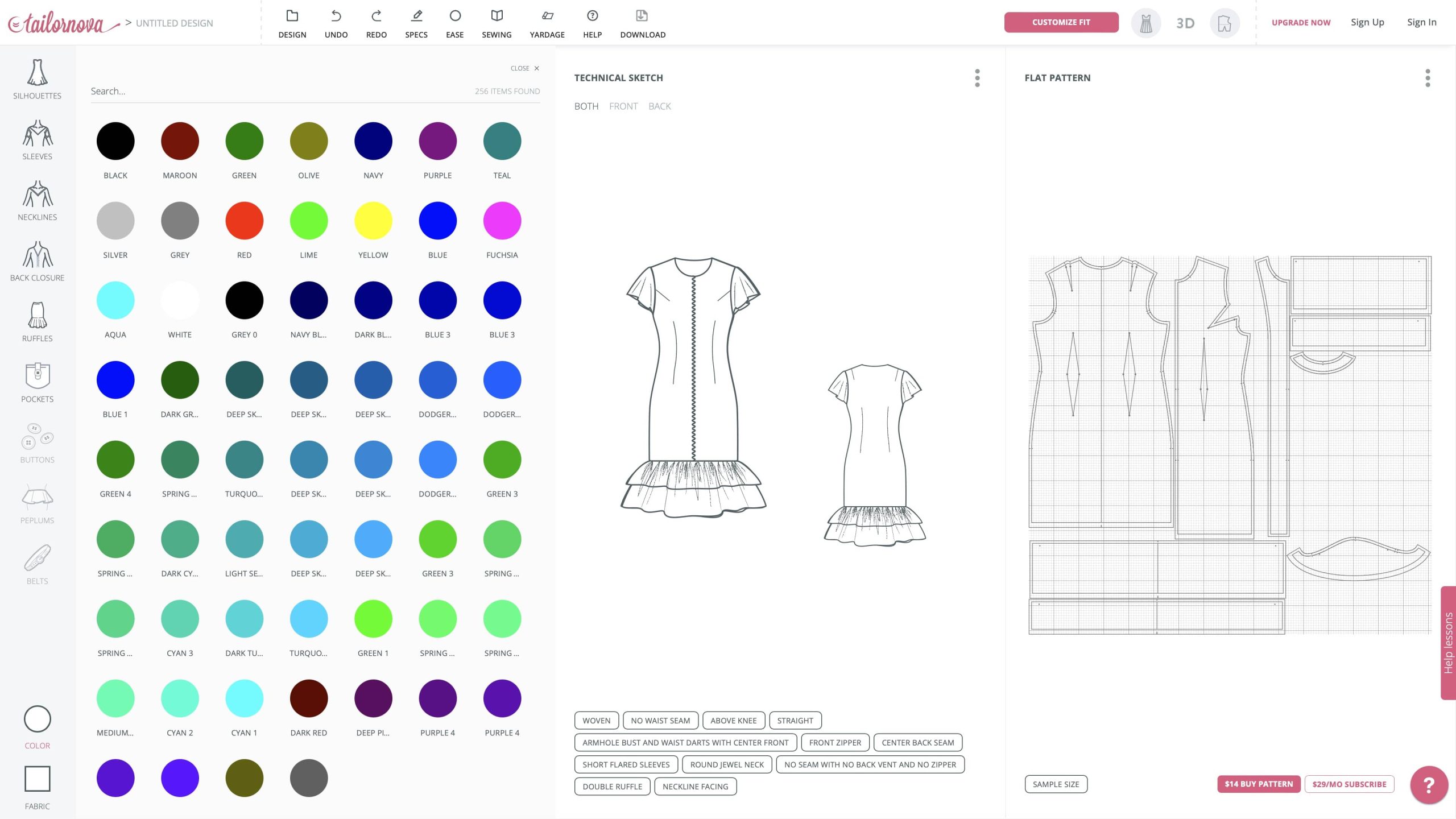Select the Fabric square option
The image size is (1456, 819).
tap(37, 779)
